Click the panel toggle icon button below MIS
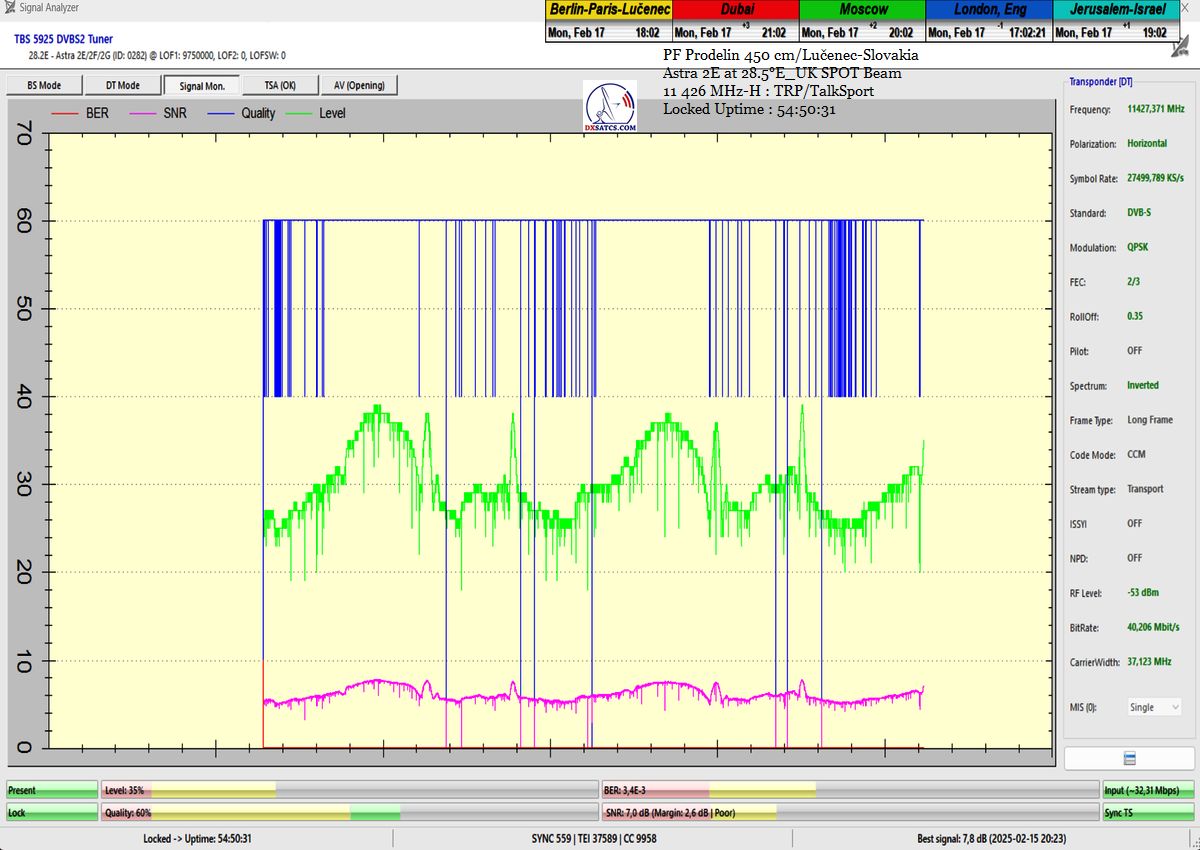This screenshot has height=850, width=1200. tap(1128, 758)
